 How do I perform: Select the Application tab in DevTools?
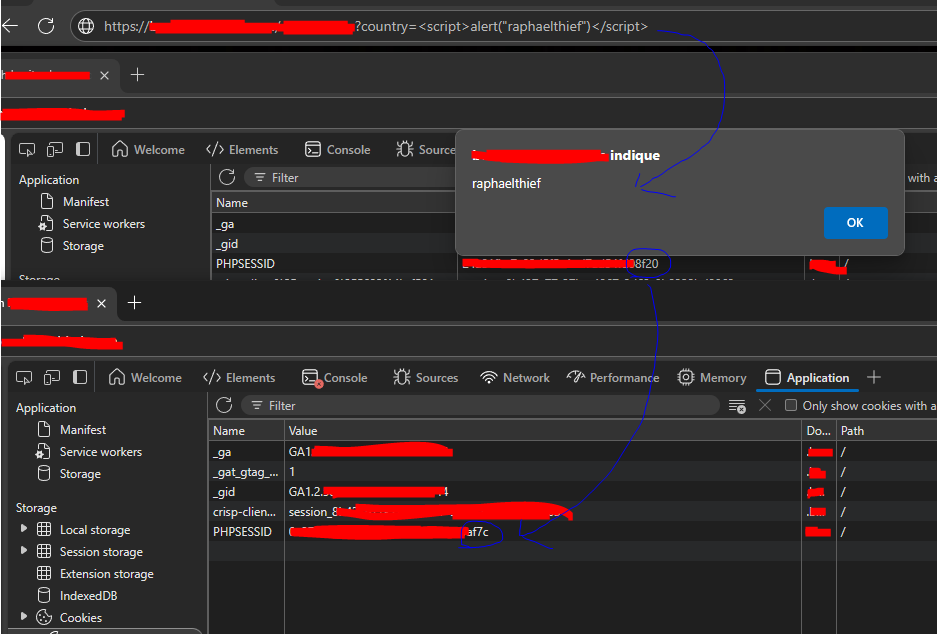pos(807,378)
